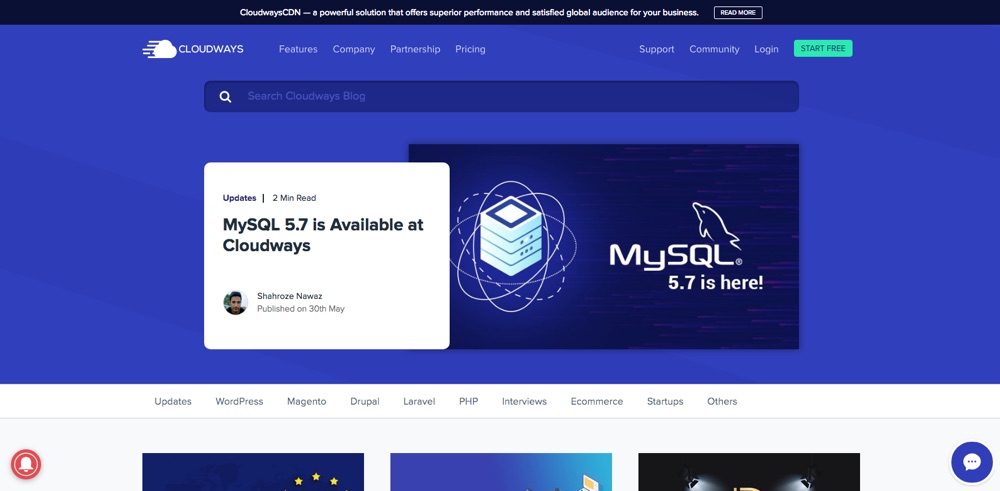
Task: Click the MySQL 5.7 banner image
Action: (x=624, y=246)
